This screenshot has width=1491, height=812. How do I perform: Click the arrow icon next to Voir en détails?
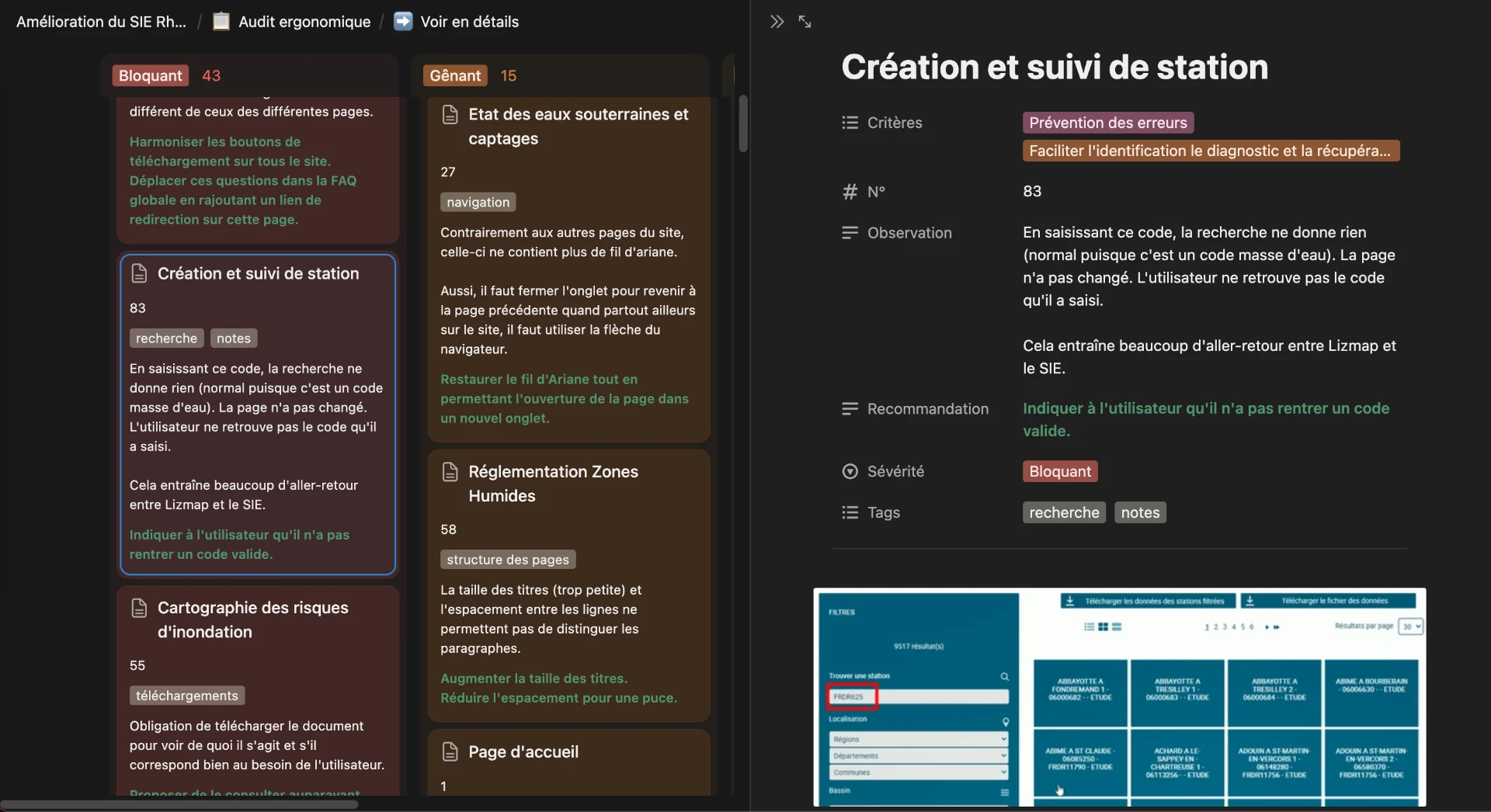click(403, 22)
